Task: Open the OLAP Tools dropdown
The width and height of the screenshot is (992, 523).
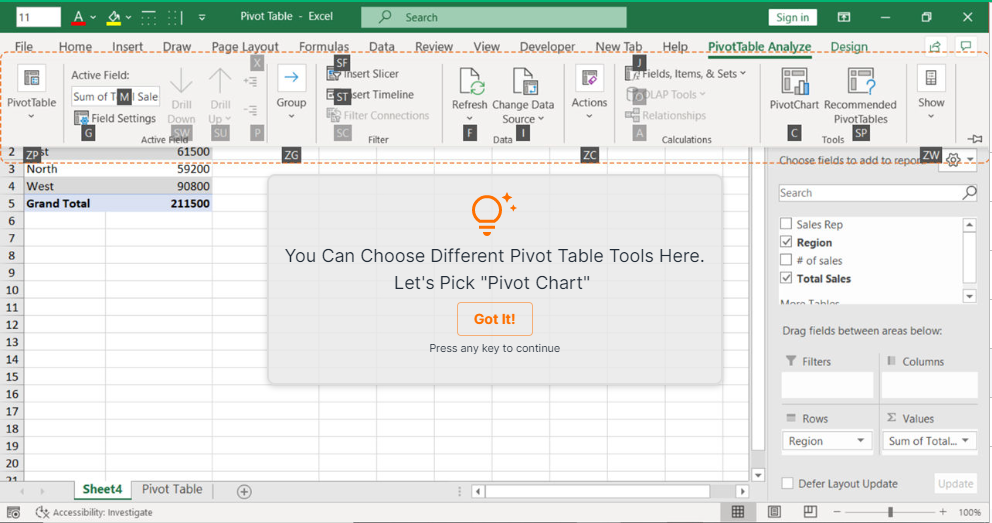Action: pyautogui.click(x=666, y=95)
